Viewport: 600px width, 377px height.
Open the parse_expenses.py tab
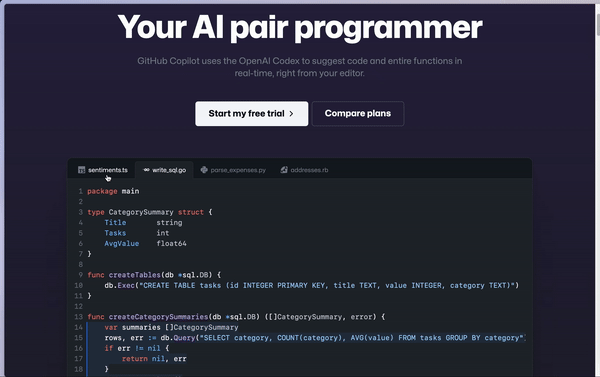point(233,170)
